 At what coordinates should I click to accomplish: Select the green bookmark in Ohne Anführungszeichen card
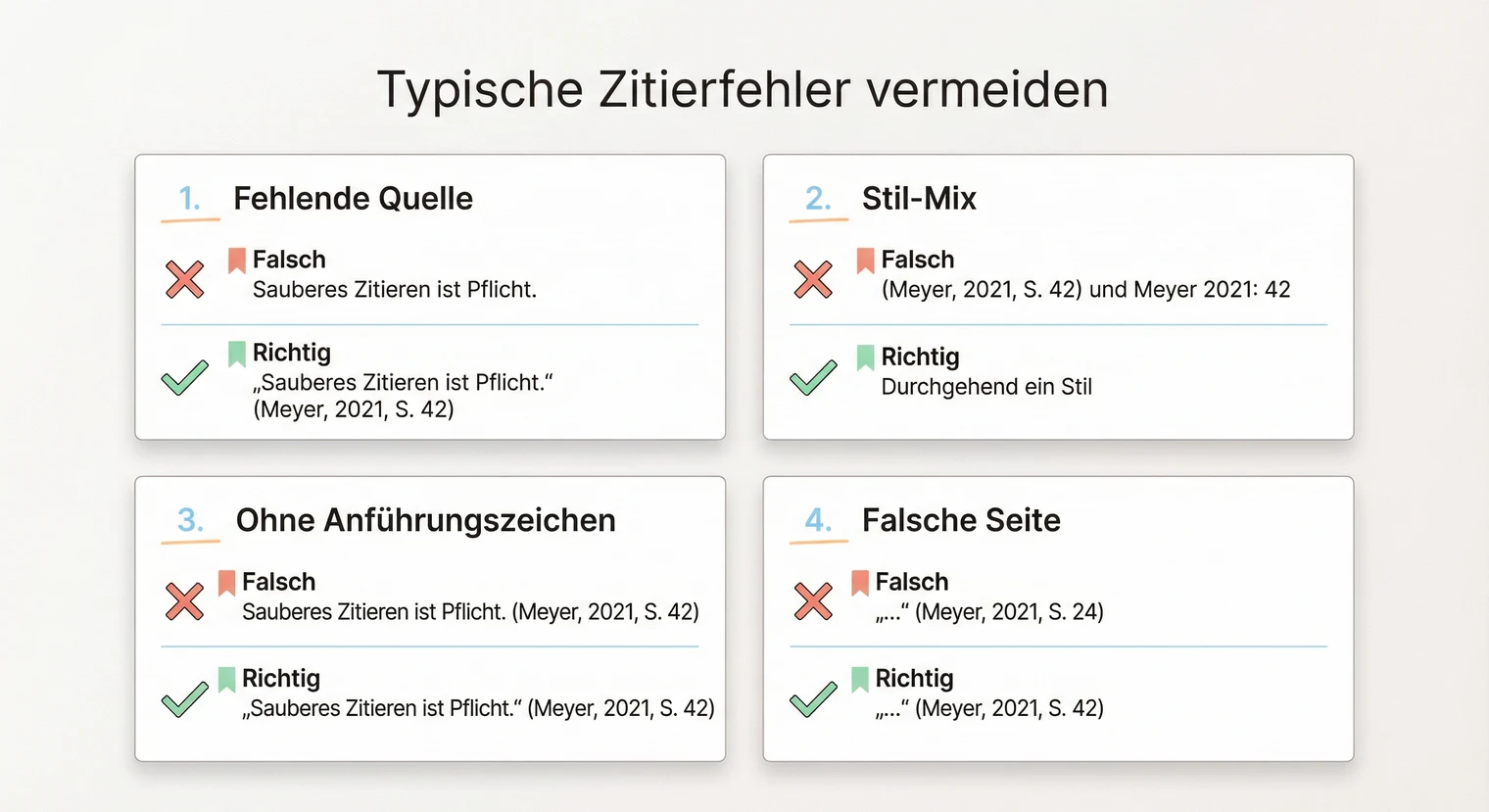(226, 679)
